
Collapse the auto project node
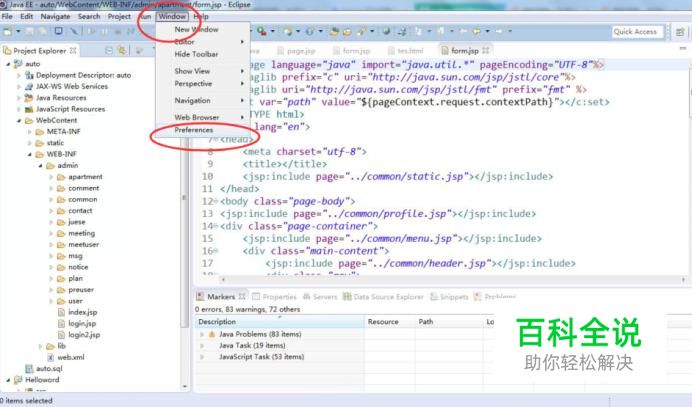point(8,64)
